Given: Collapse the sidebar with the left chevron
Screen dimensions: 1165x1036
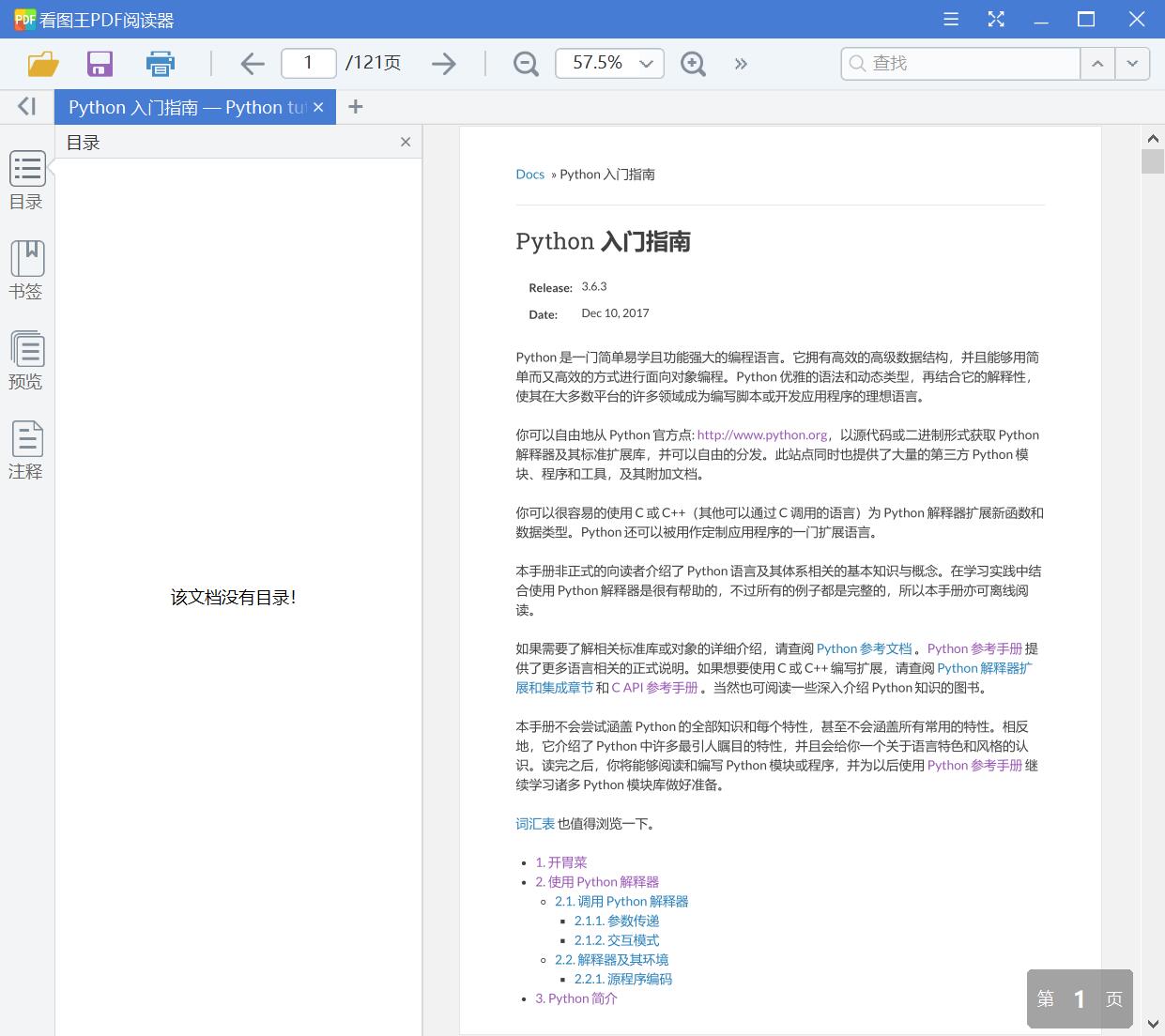Looking at the screenshot, I should (25, 106).
